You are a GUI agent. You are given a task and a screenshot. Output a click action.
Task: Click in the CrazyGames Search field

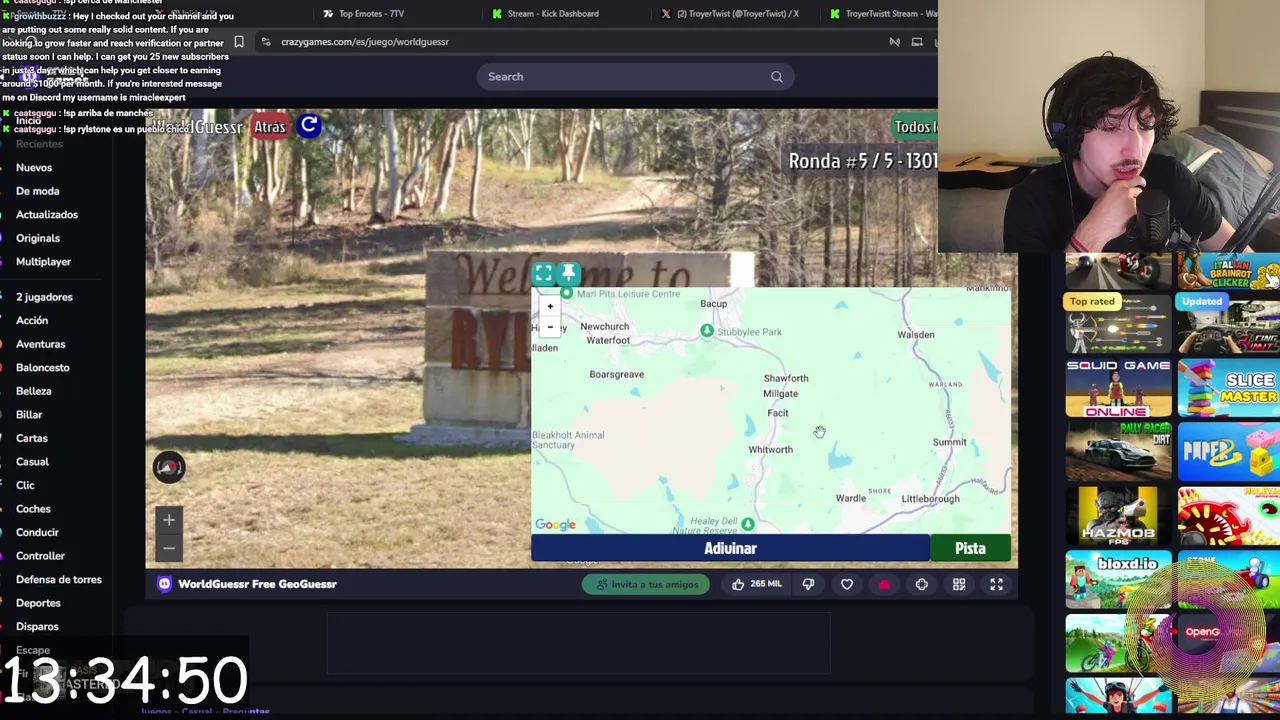(x=635, y=77)
